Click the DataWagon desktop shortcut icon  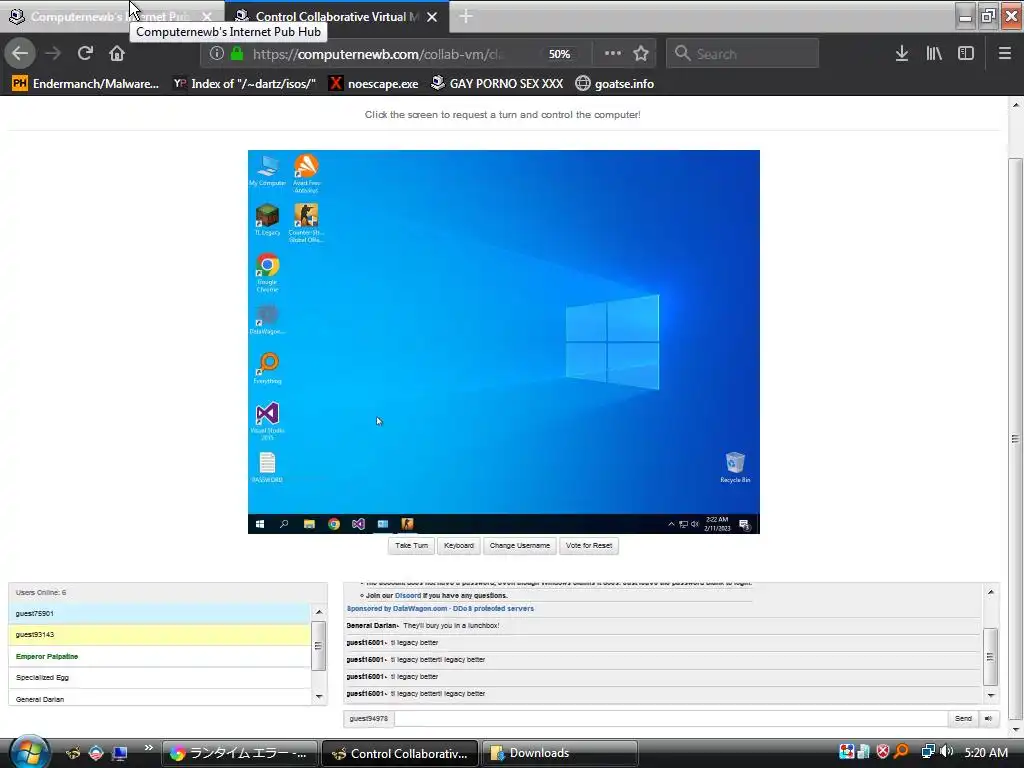click(x=267, y=319)
